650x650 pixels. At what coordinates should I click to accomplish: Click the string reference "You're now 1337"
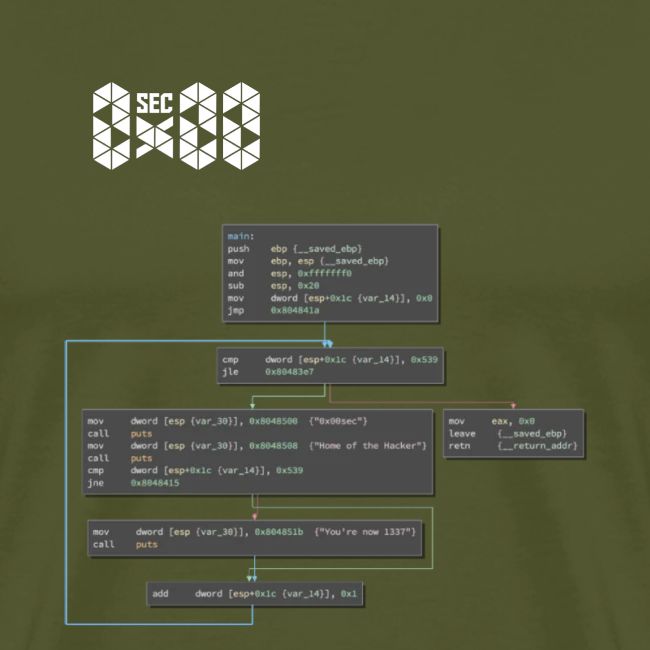click(x=365, y=532)
